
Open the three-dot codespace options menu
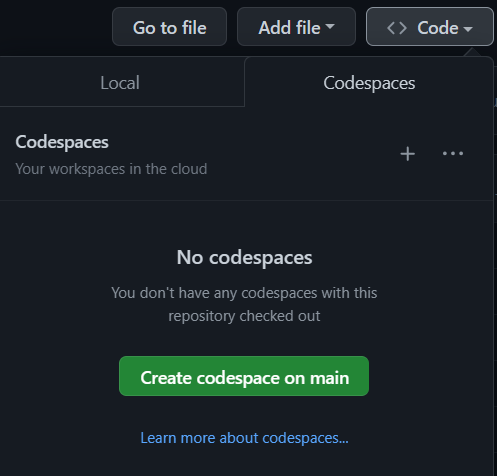click(x=453, y=153)
